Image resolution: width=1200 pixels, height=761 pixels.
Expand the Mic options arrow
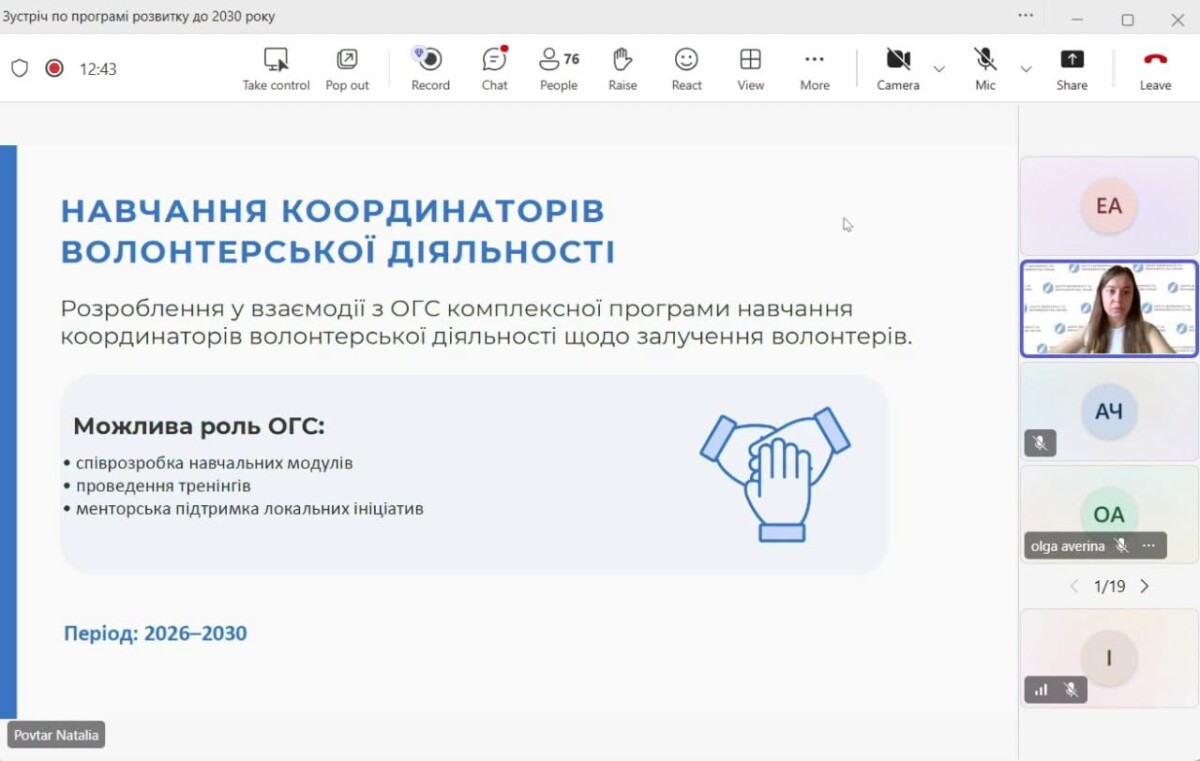(x=1026, y=69)
